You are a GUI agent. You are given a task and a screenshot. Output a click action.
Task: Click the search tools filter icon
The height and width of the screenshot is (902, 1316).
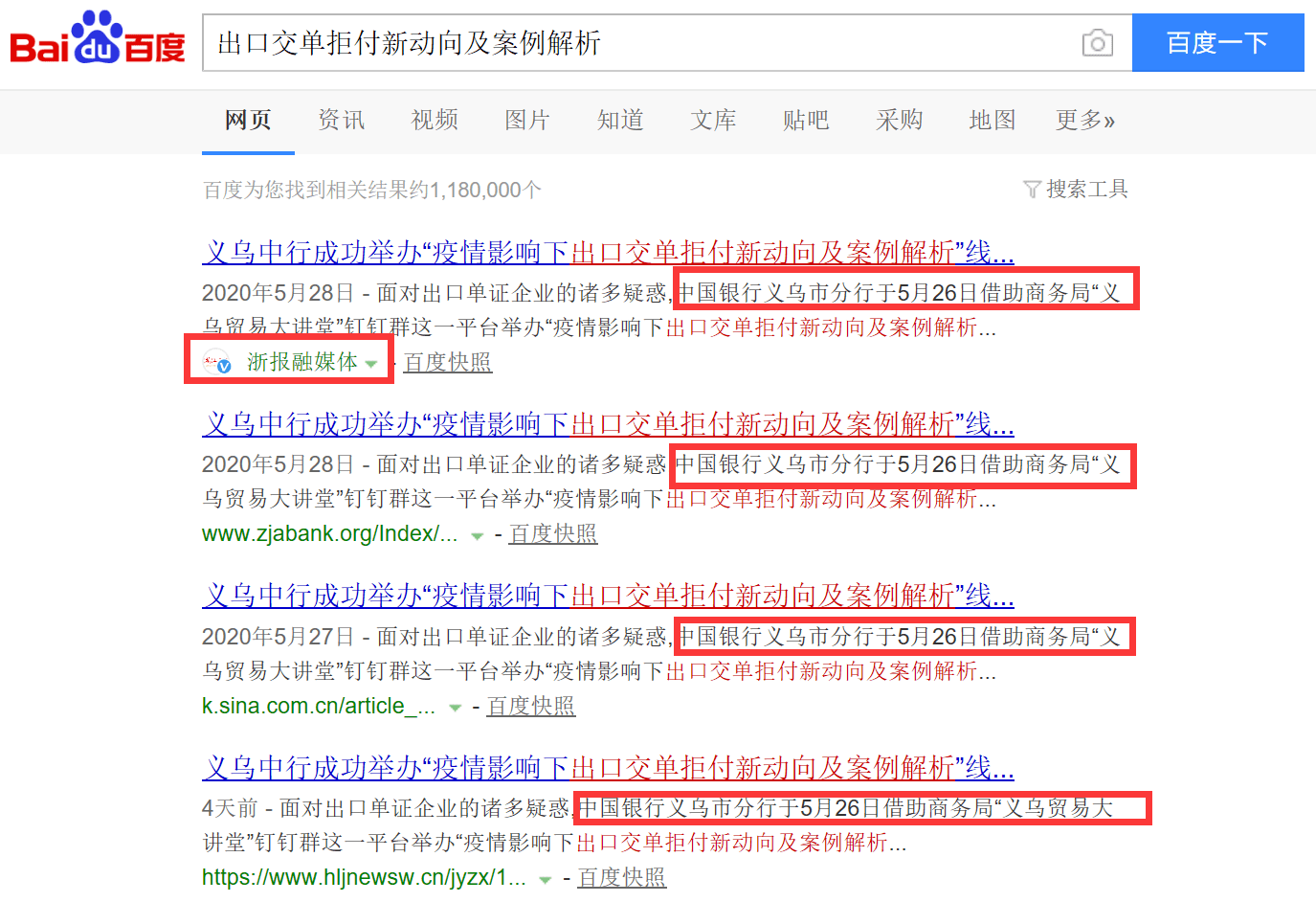[x=1032, y=190]
